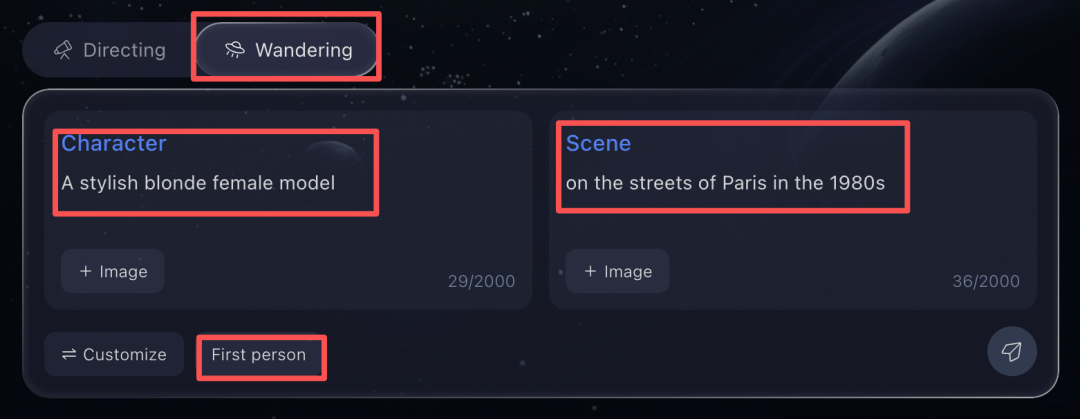Click the Character heading label
The width and height of the screenshot is (1080, 419).
click(x=114, y=143)
